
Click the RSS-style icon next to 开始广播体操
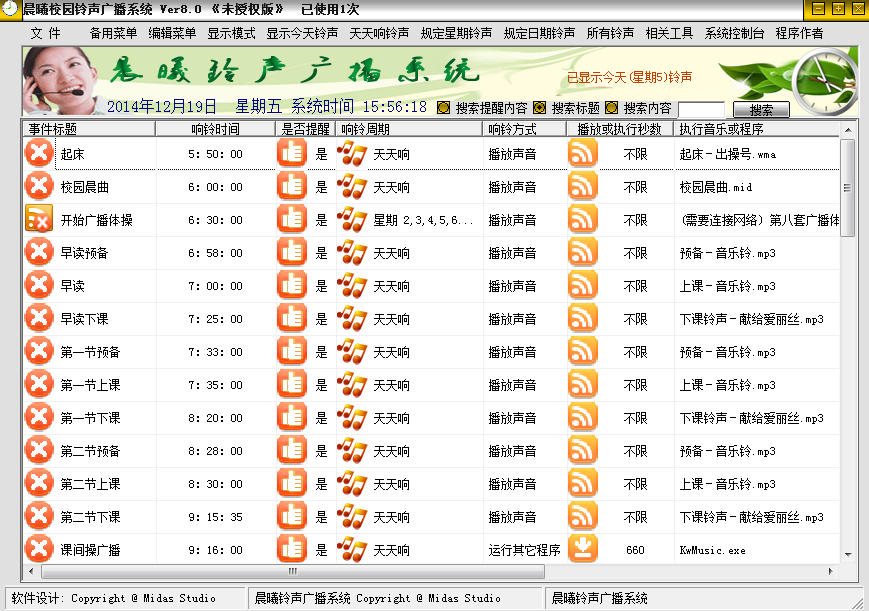click(39, 219)
